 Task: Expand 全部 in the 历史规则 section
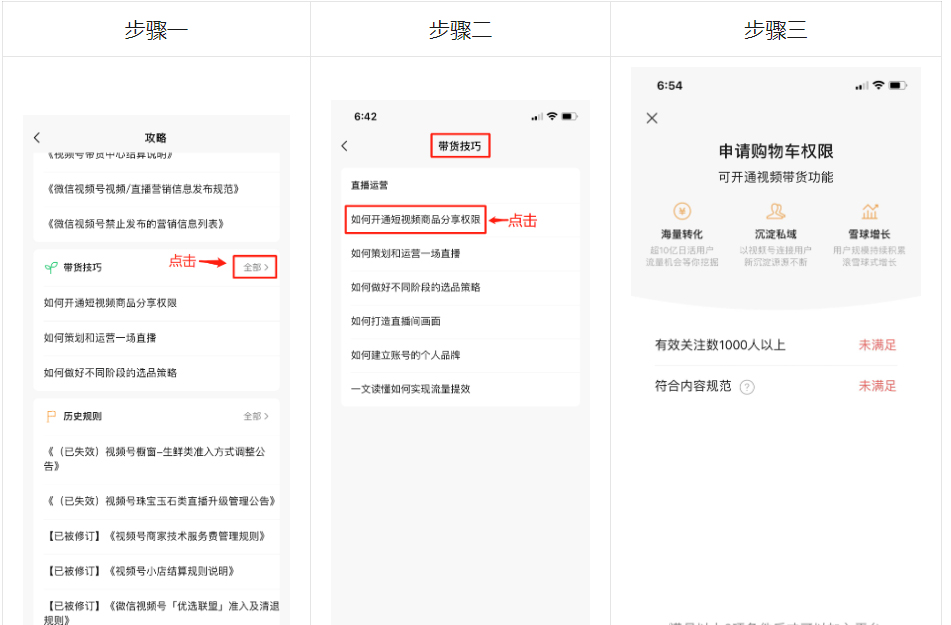pyautogui.click(x=256, y=416)
